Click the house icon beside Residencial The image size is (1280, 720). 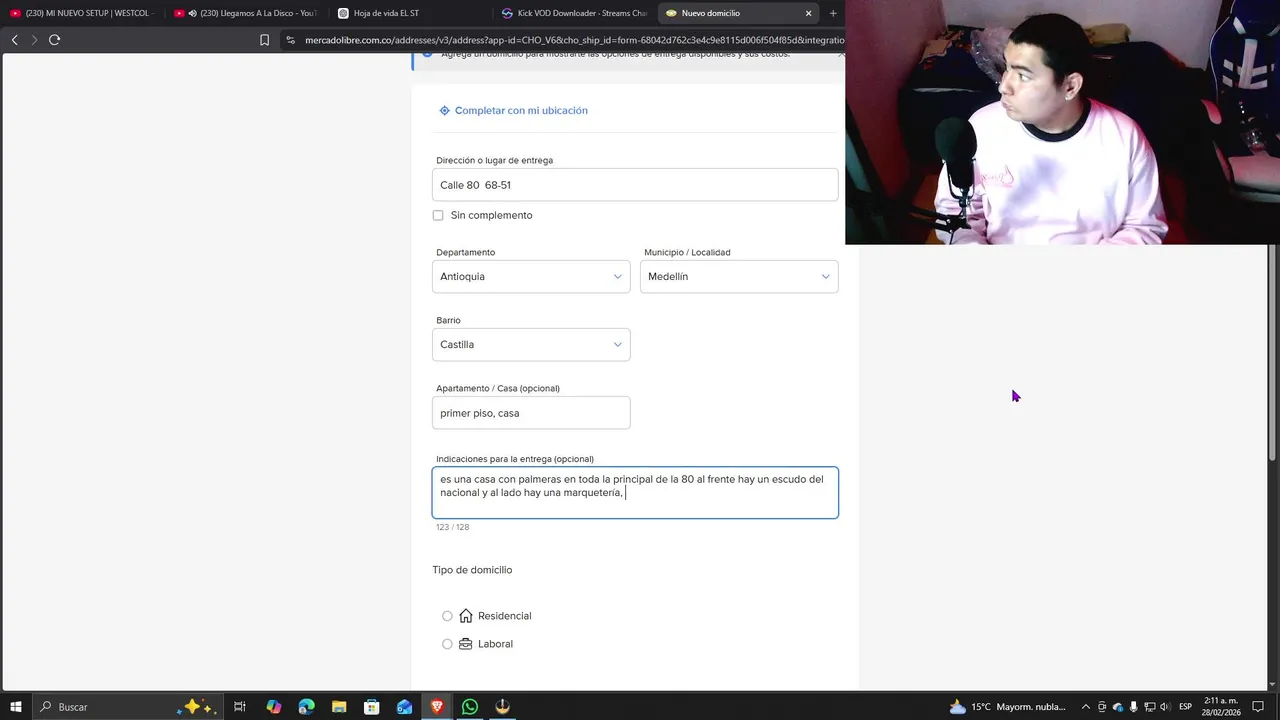click(465, 616)
